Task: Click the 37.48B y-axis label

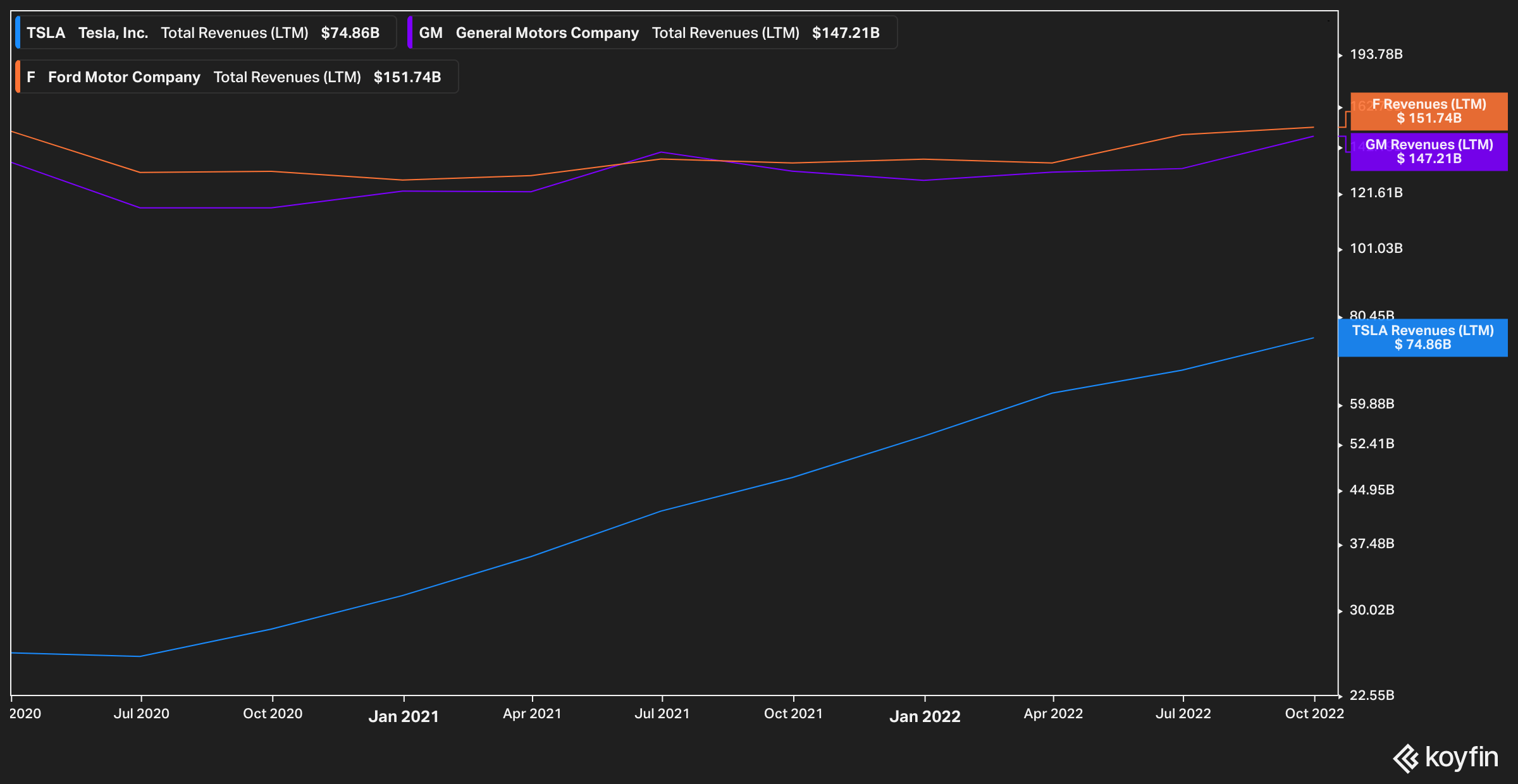Action: click(x=1372, y=544)
